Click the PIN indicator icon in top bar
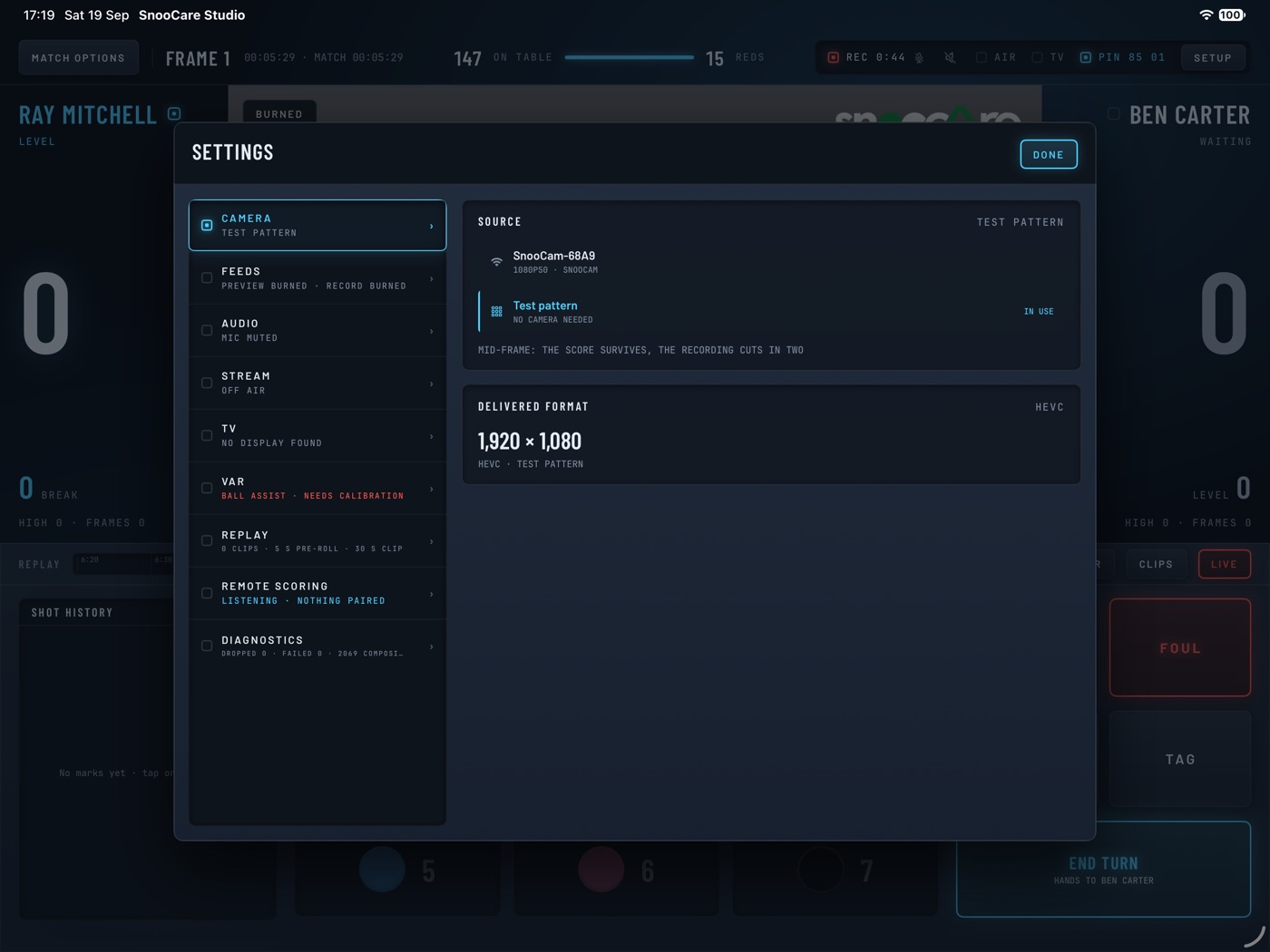Image resolution: width=1270 pixels, height=952 pixels. [x=1085, y=57]
